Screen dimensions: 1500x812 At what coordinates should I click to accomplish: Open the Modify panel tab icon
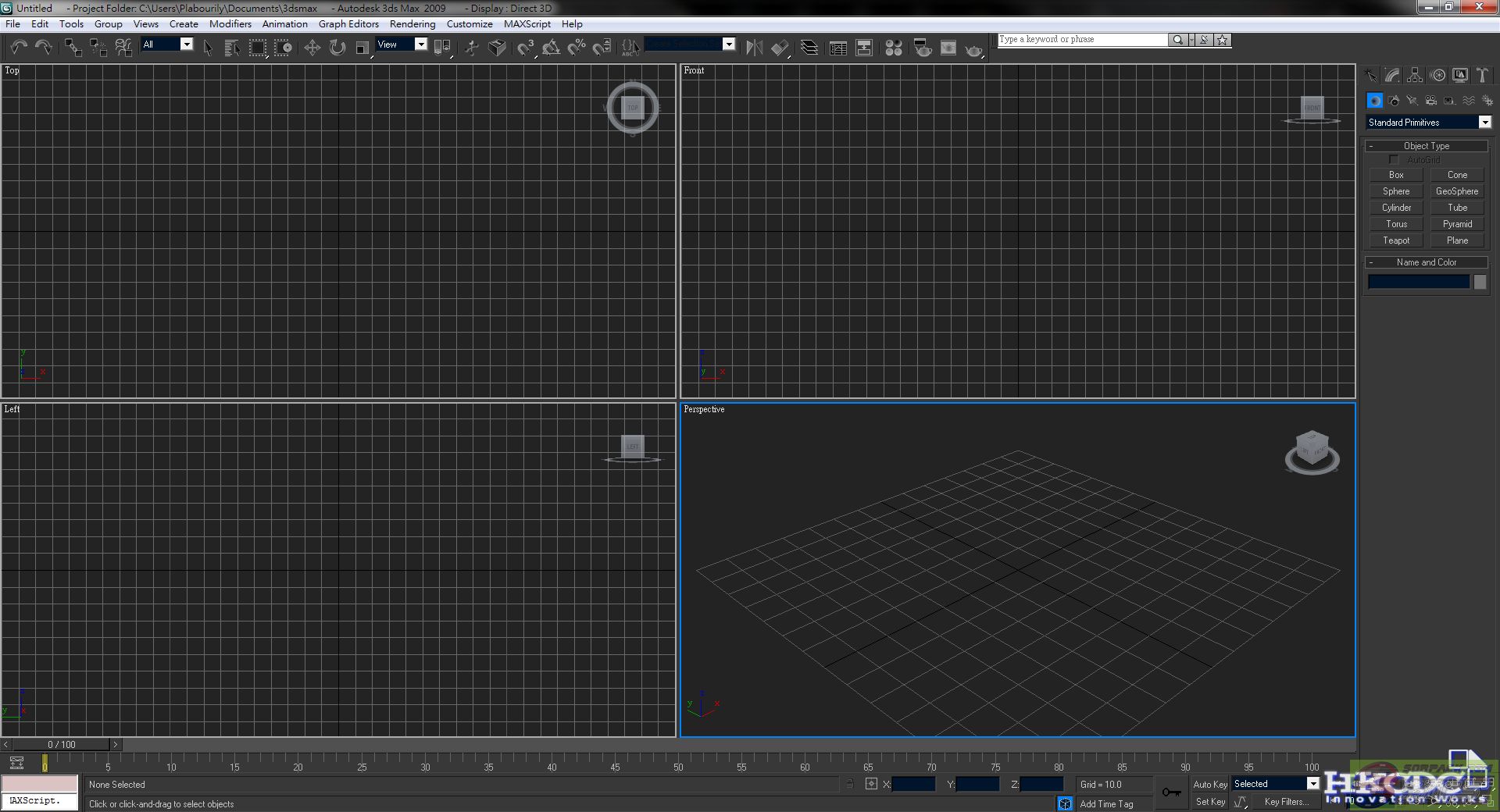(x=1392, y=75)
